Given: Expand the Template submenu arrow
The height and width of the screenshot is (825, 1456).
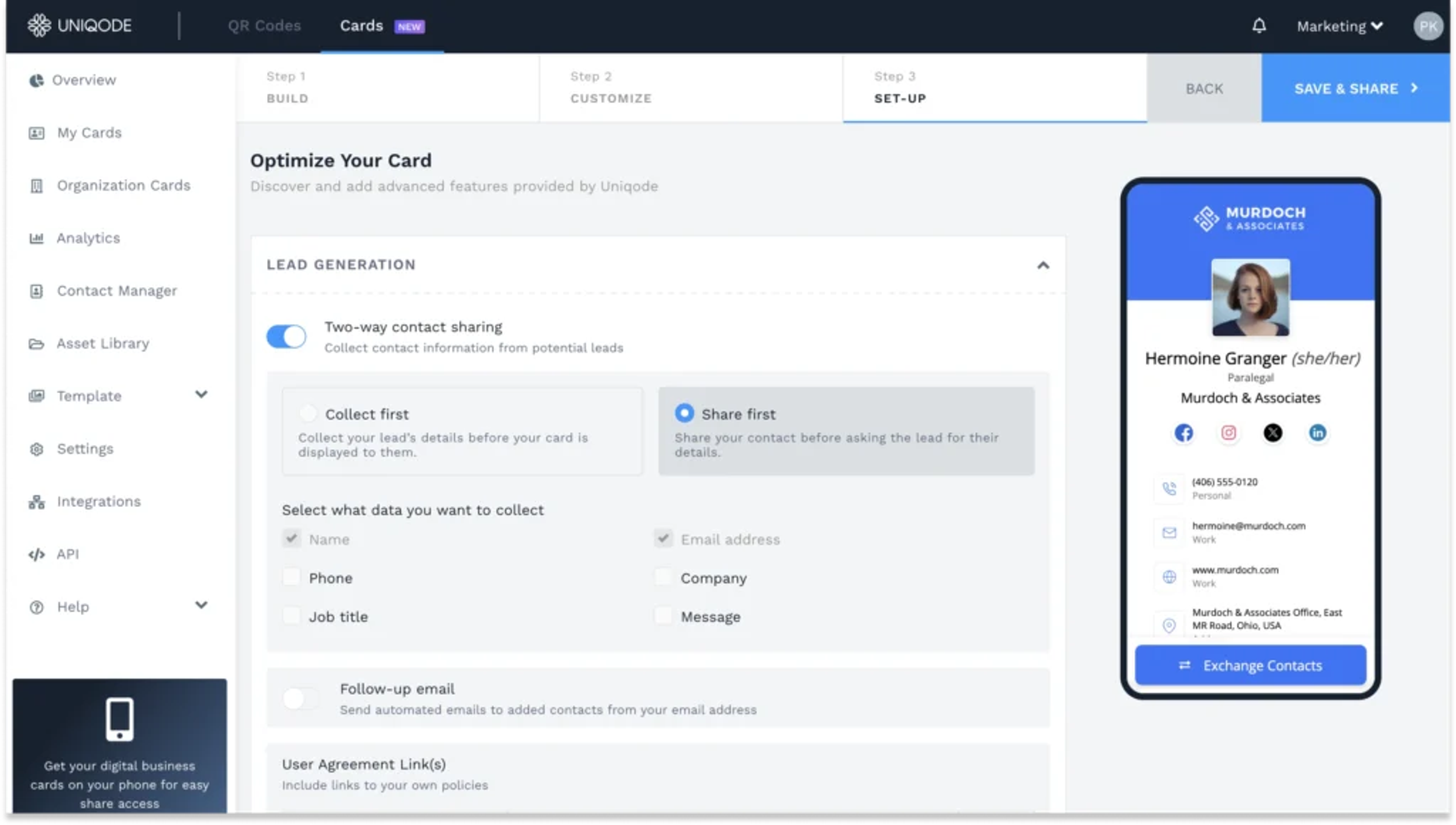Looking at the screenshot, I should click(201, 395).
